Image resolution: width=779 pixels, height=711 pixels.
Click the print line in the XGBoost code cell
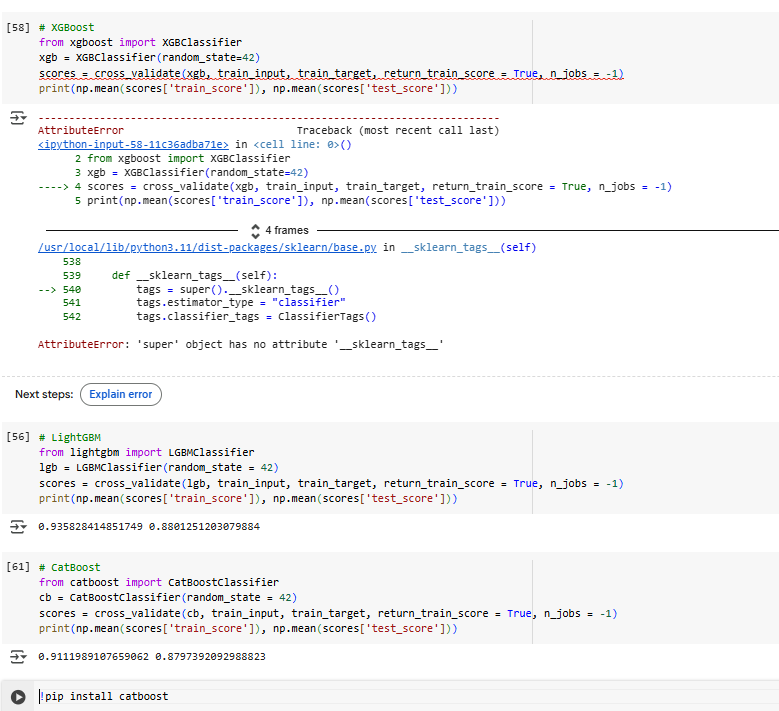[248, 88]
